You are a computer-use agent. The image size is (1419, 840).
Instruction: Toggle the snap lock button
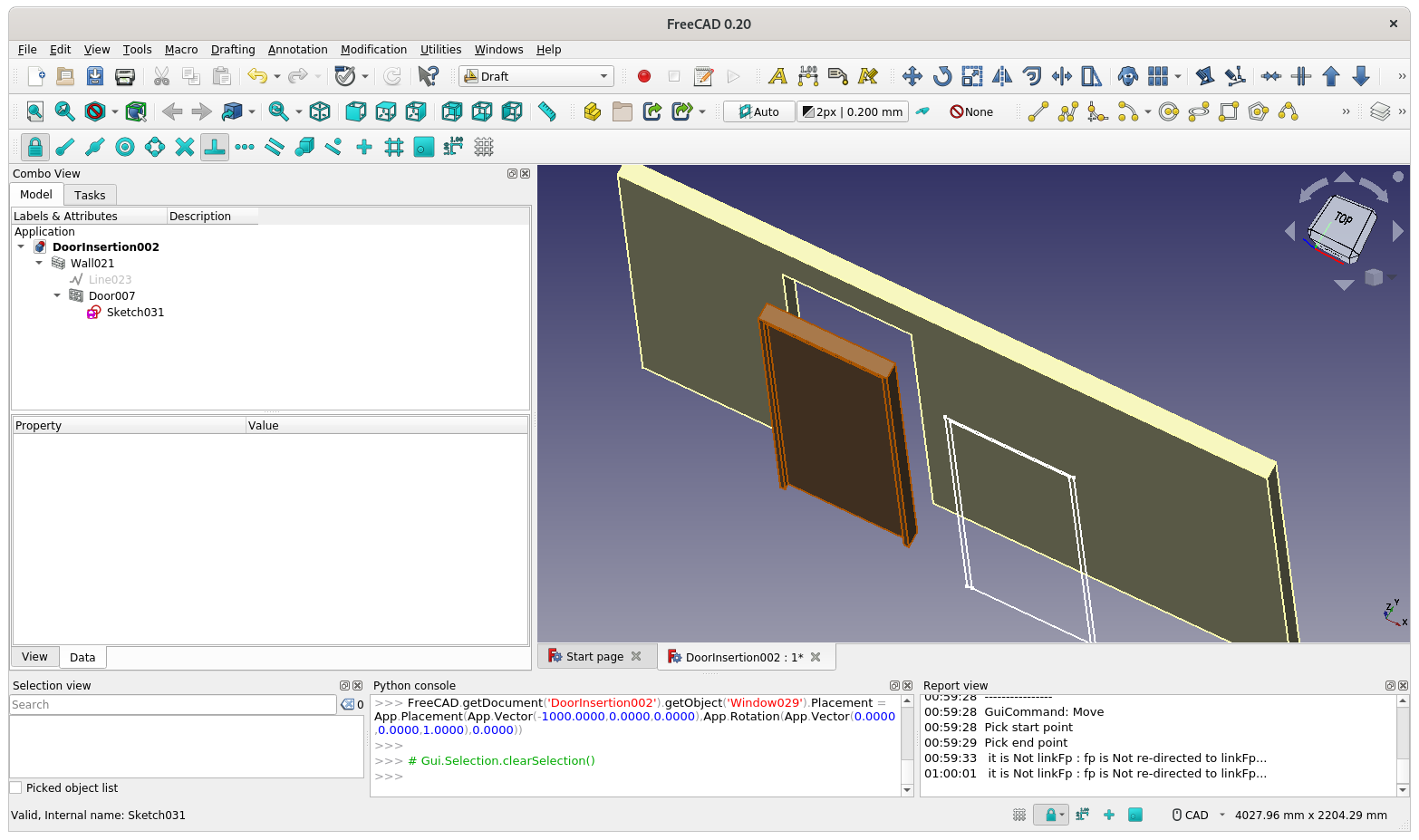pos(34,146)
